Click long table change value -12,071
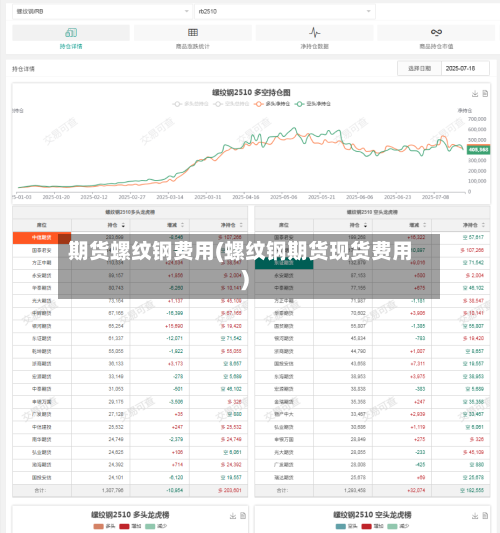 175,339
